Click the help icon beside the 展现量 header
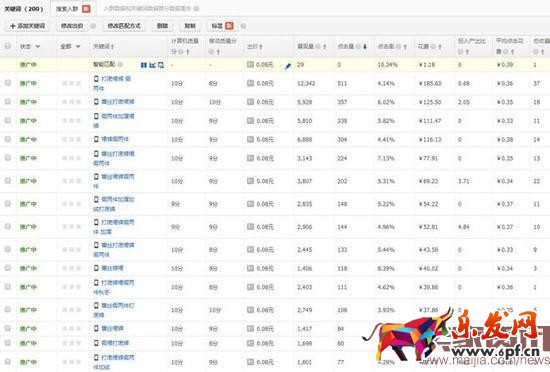 318,47
